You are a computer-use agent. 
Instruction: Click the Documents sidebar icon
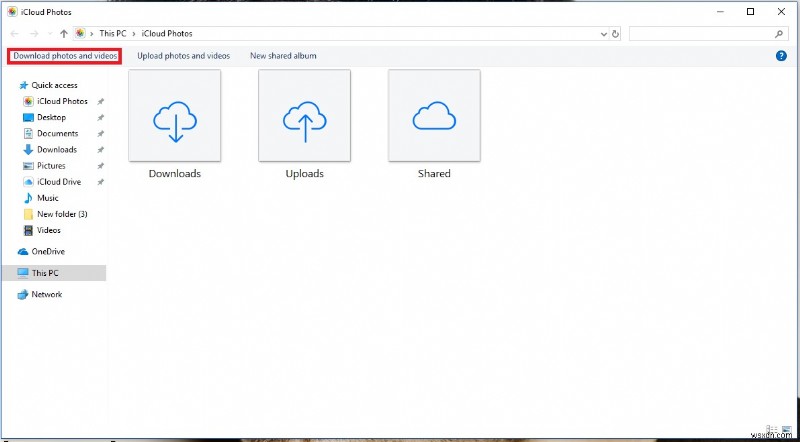[29, 133]
